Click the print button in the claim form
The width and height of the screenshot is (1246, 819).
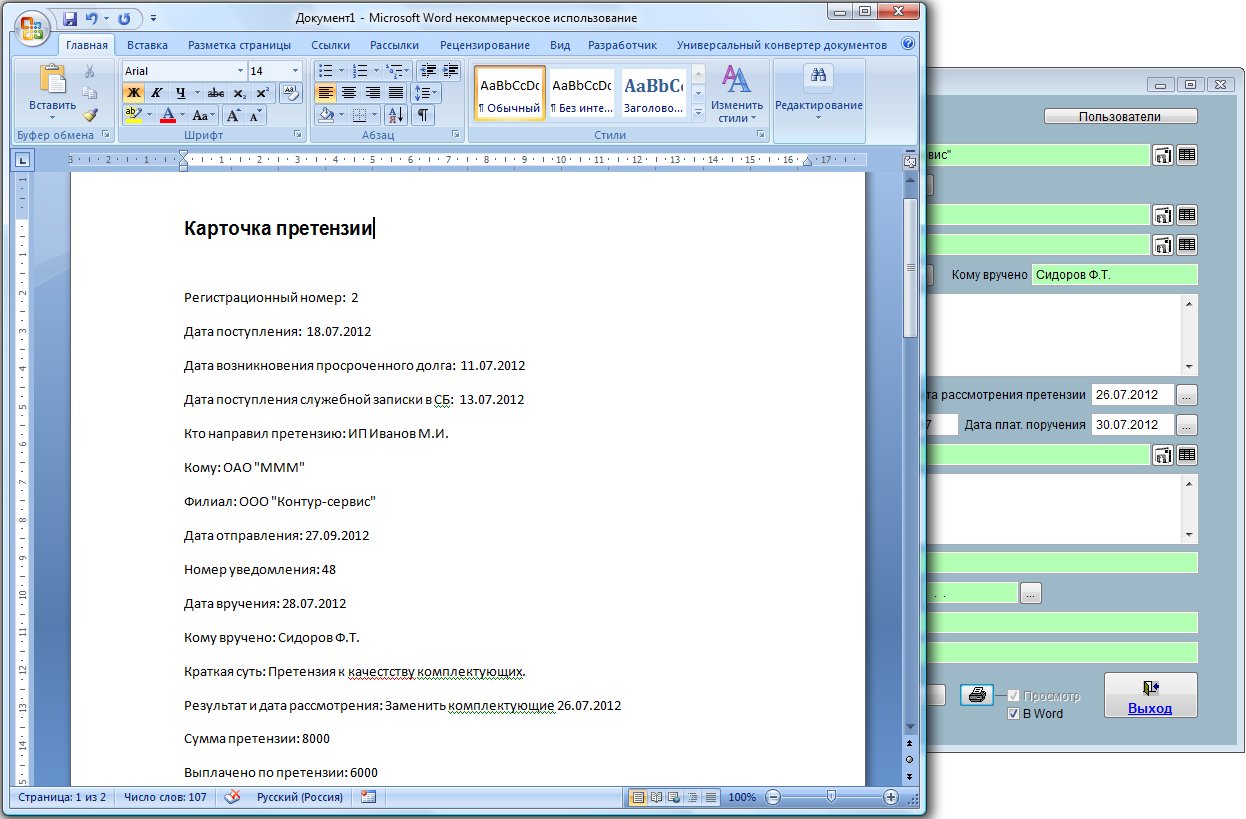click(x=977, y=694)
